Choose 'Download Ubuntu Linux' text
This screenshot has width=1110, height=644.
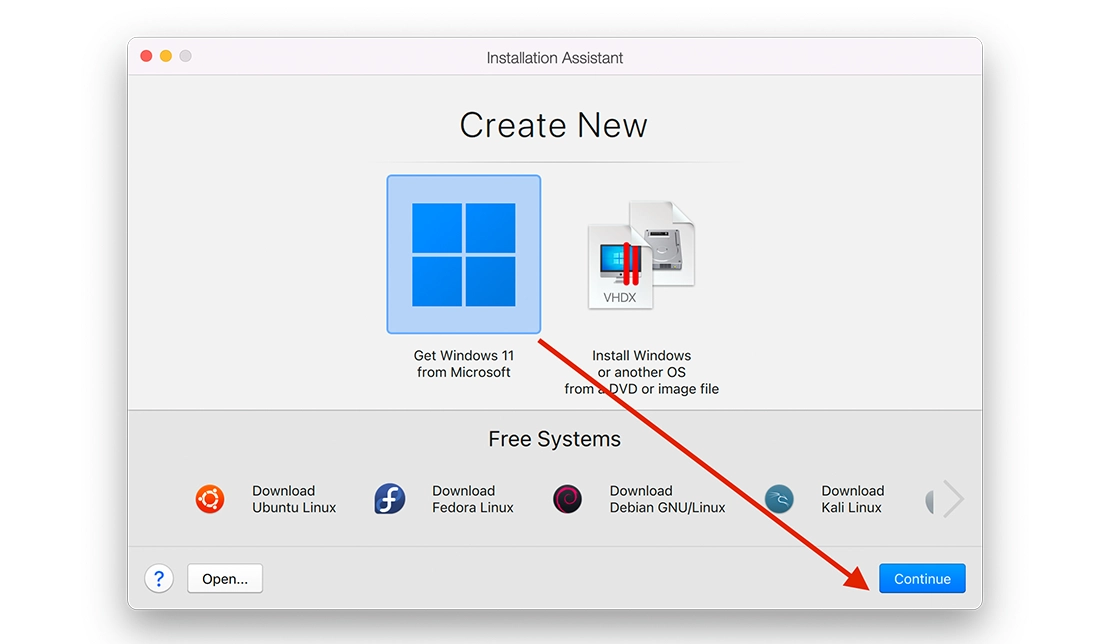(294, 499)
